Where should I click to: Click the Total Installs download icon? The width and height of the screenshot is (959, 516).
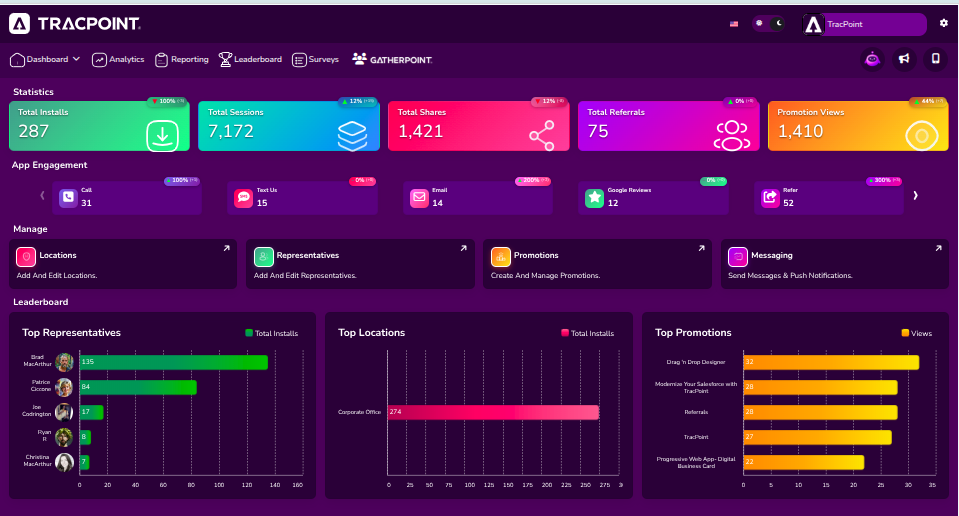coord(163,136)
